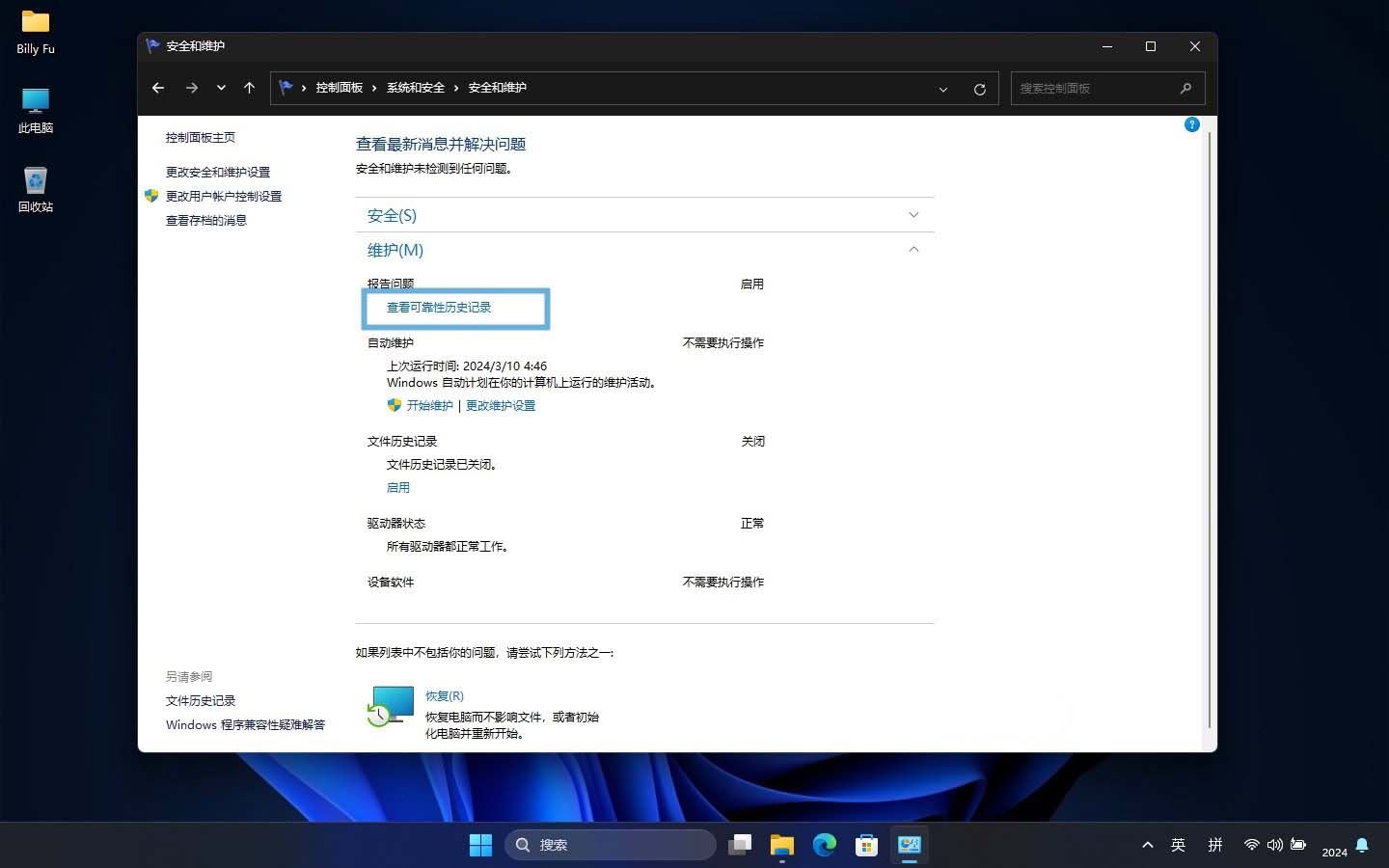This screenshot has height=868, width=1389.
Task: Open the Microsoft Store from the taskbar
Action: (866, 845)
